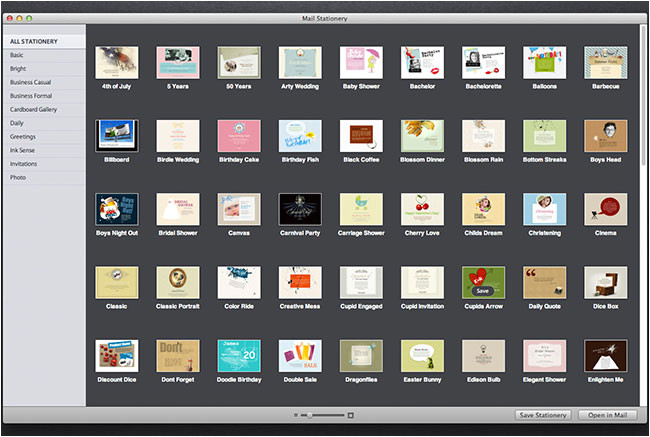650x437 pixels.
Task: Select the 4th of July stationery thumbnail
Action: 116,62
